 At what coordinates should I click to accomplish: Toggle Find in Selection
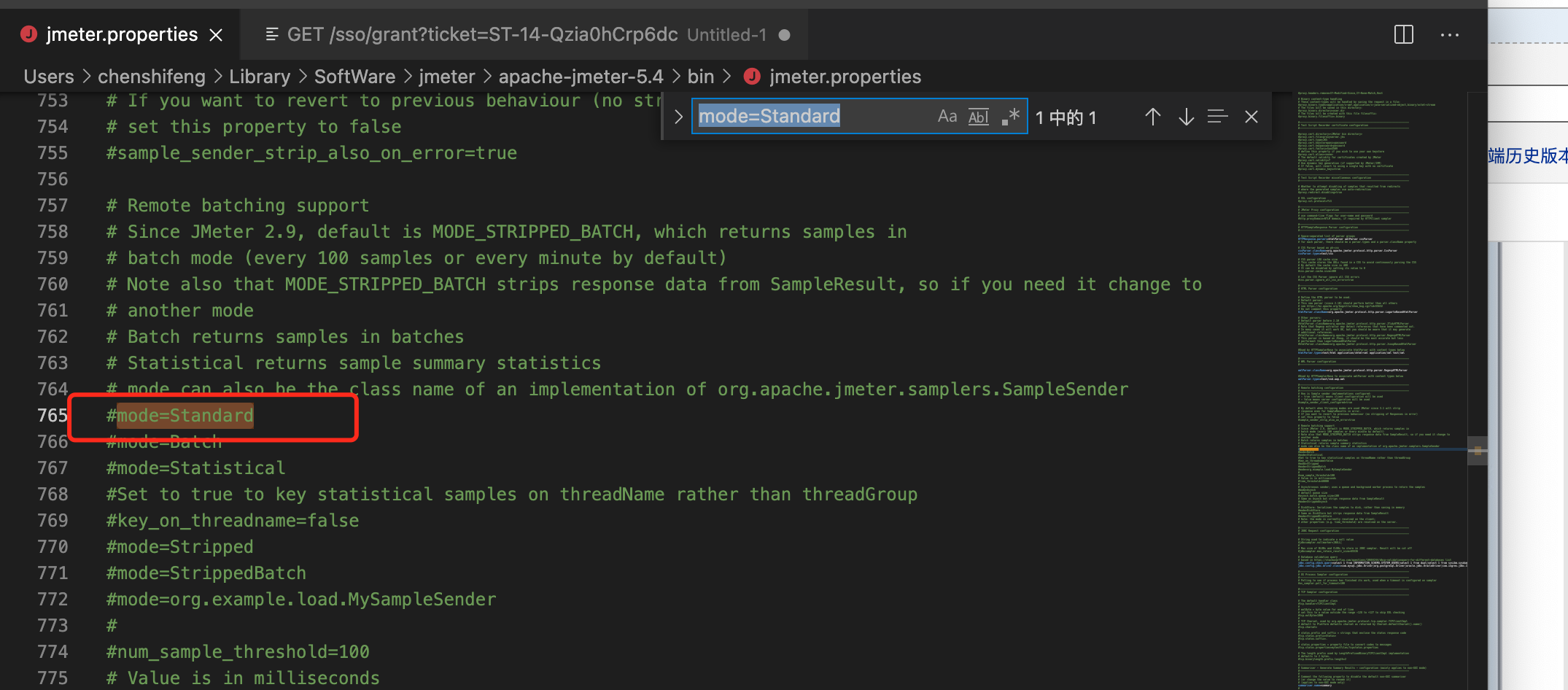coord(1218,117)
